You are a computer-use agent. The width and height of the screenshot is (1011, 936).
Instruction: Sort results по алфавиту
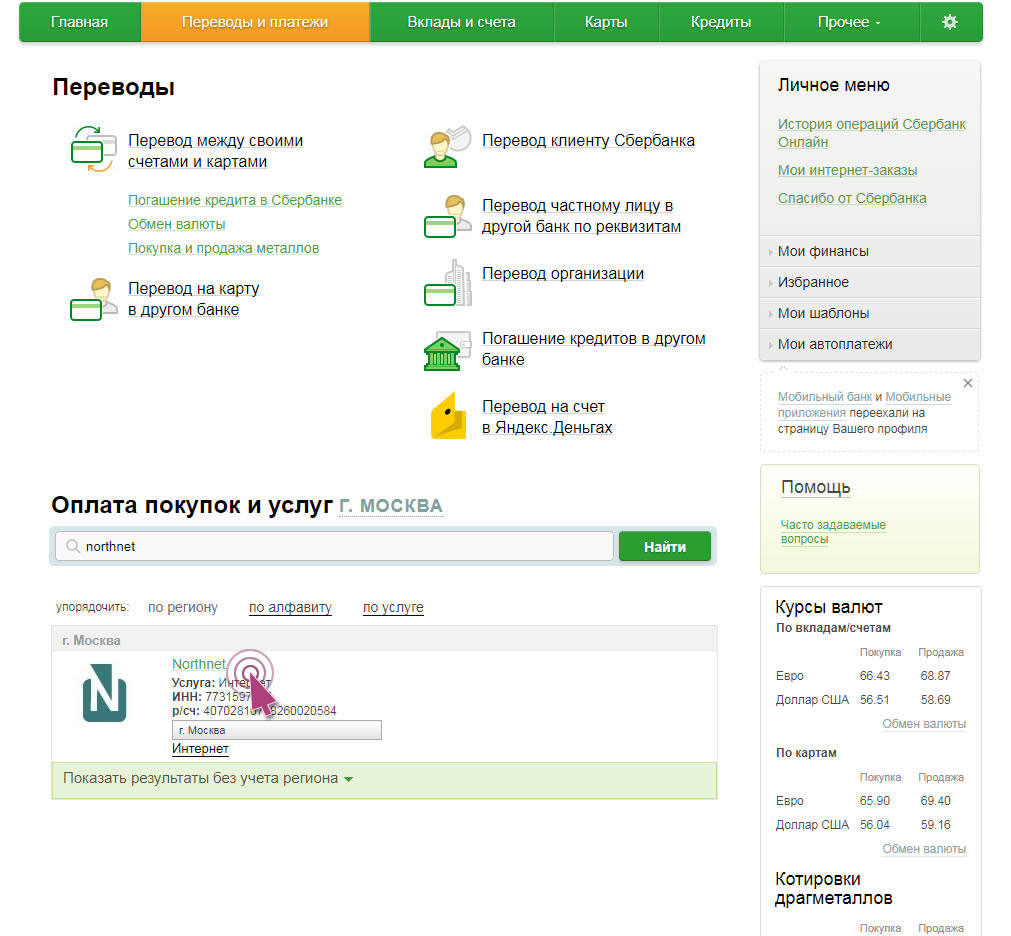click(x=290, y=607)
